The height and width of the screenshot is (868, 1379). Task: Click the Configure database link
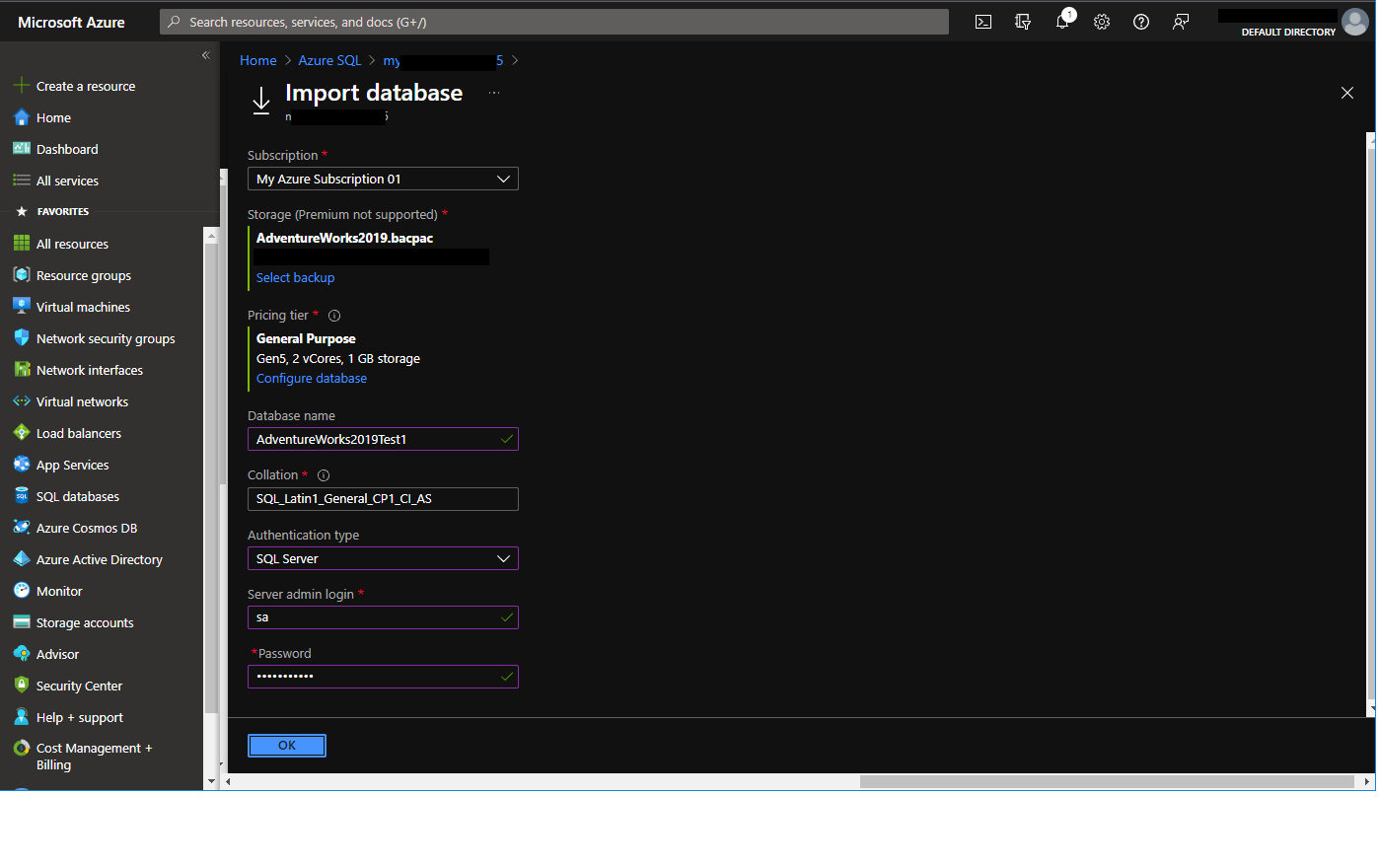click(312, 378)
